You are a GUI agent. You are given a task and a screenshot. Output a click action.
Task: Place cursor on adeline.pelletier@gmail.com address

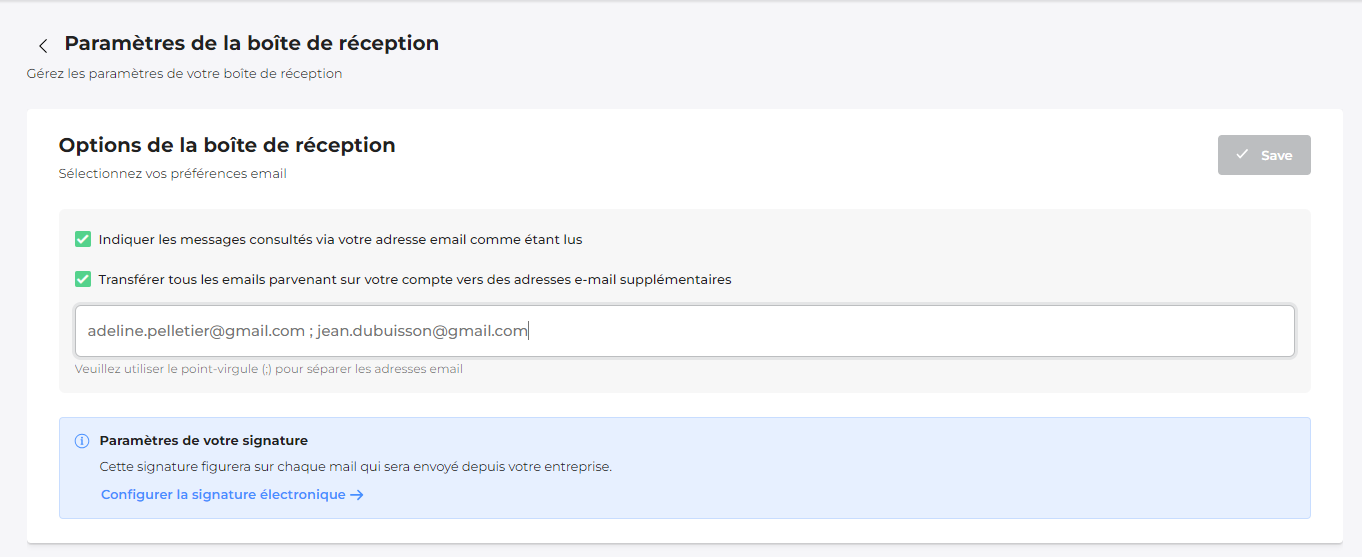click(x=196, y=331)
